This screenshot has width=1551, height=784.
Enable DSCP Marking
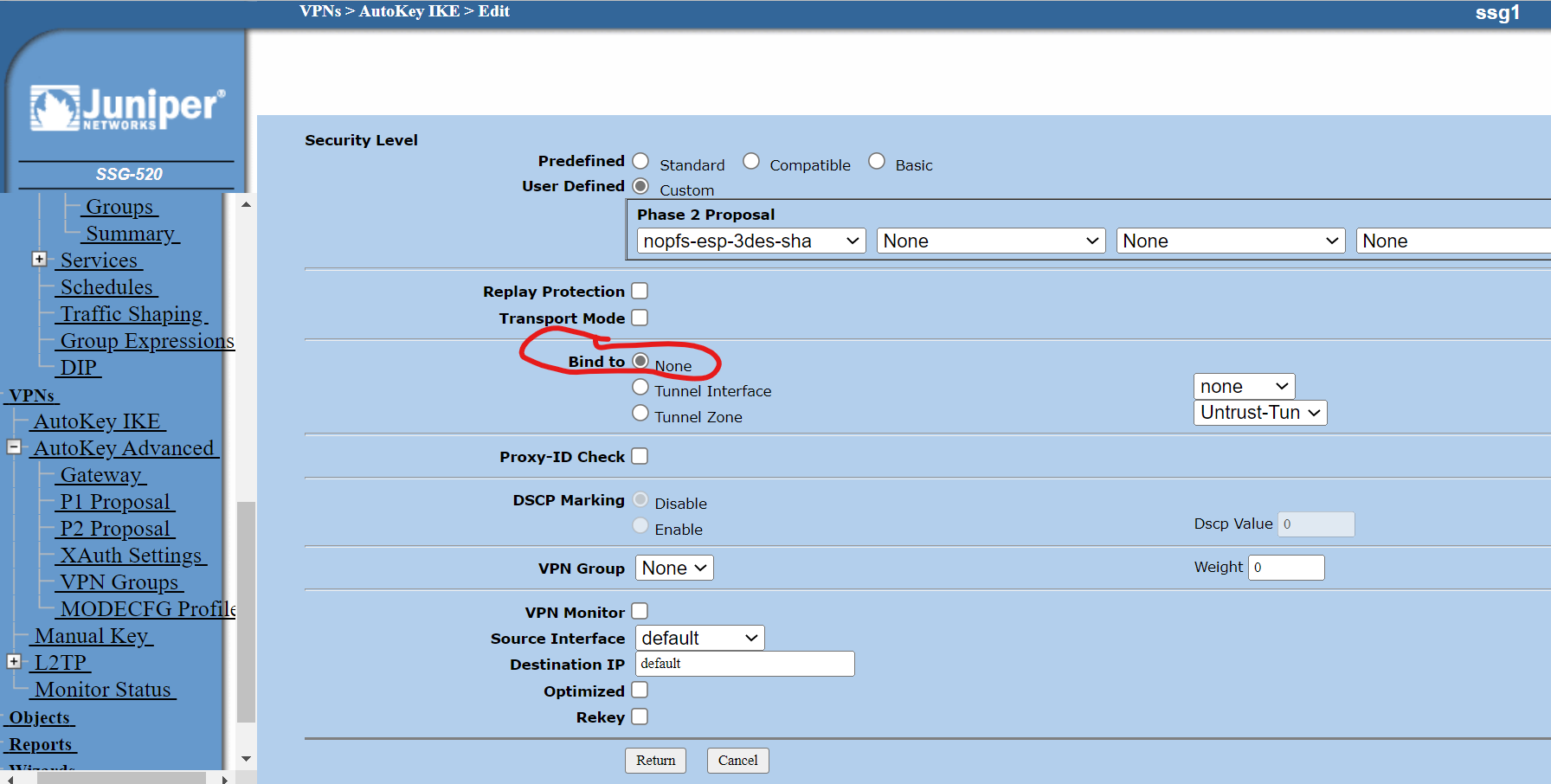pyautogui.click(x=640, y=525)
